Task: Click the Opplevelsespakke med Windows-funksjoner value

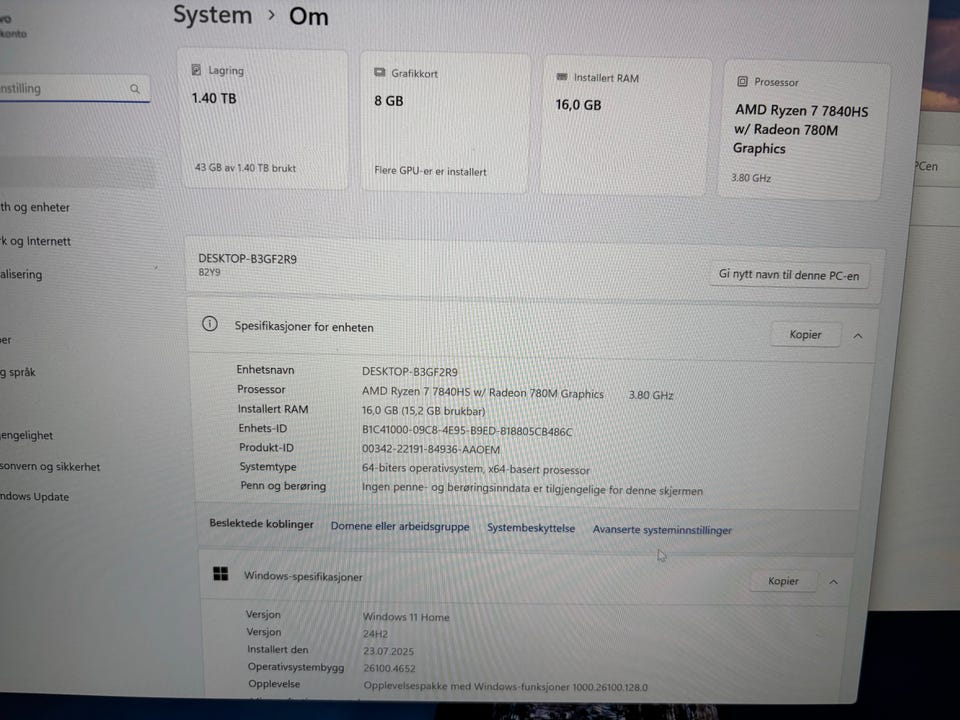Action: (x=506, y=686)
